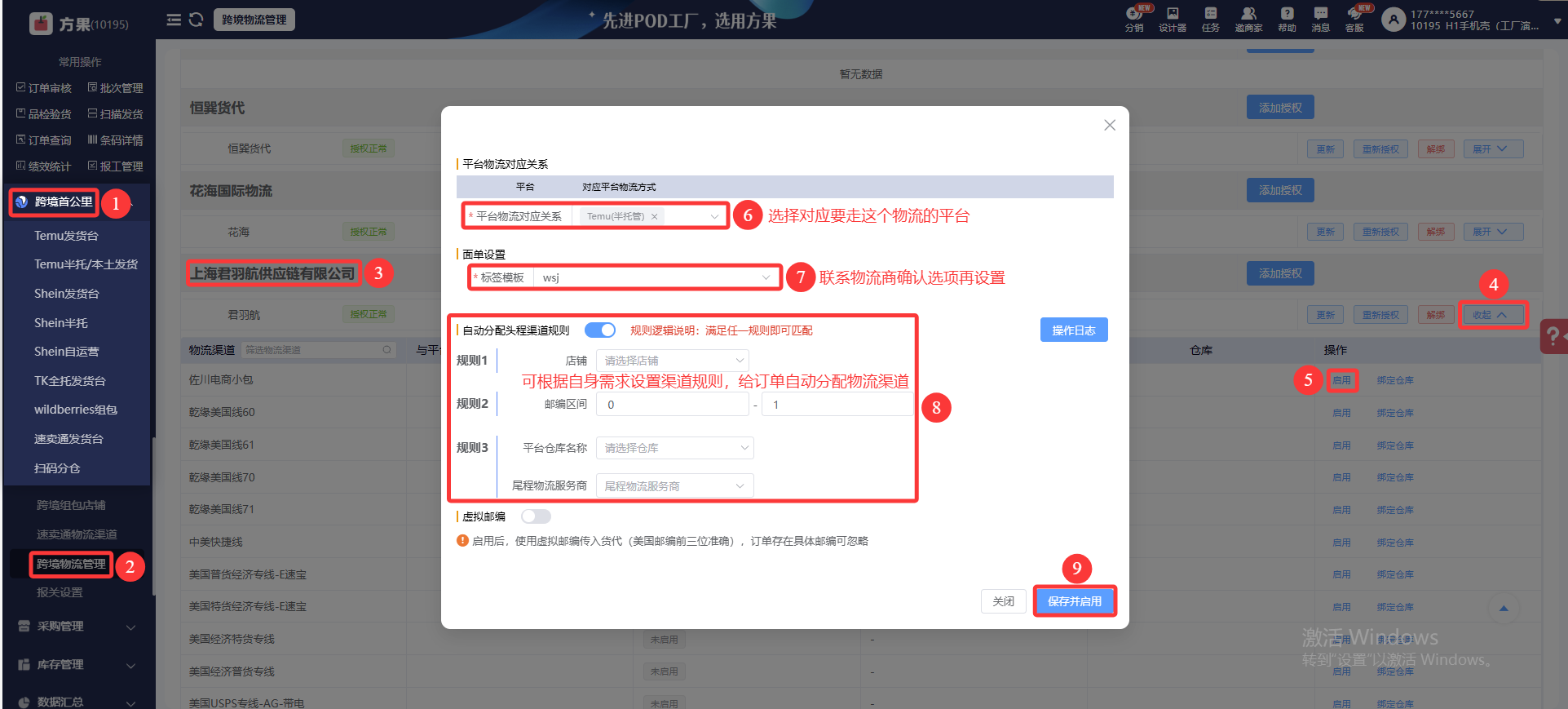Close the dialog with the X icon

click(1110, 125)
